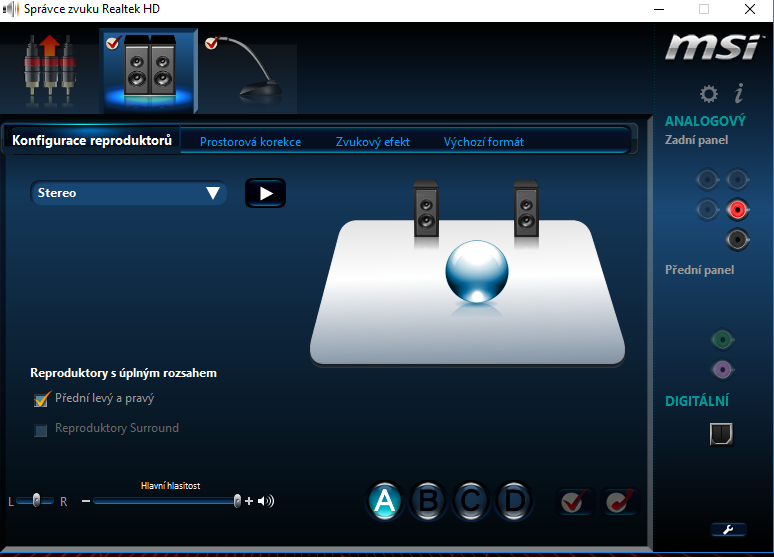
Task: Mute sound using the speaker volume icon
Action: click(x=266, y=501)
